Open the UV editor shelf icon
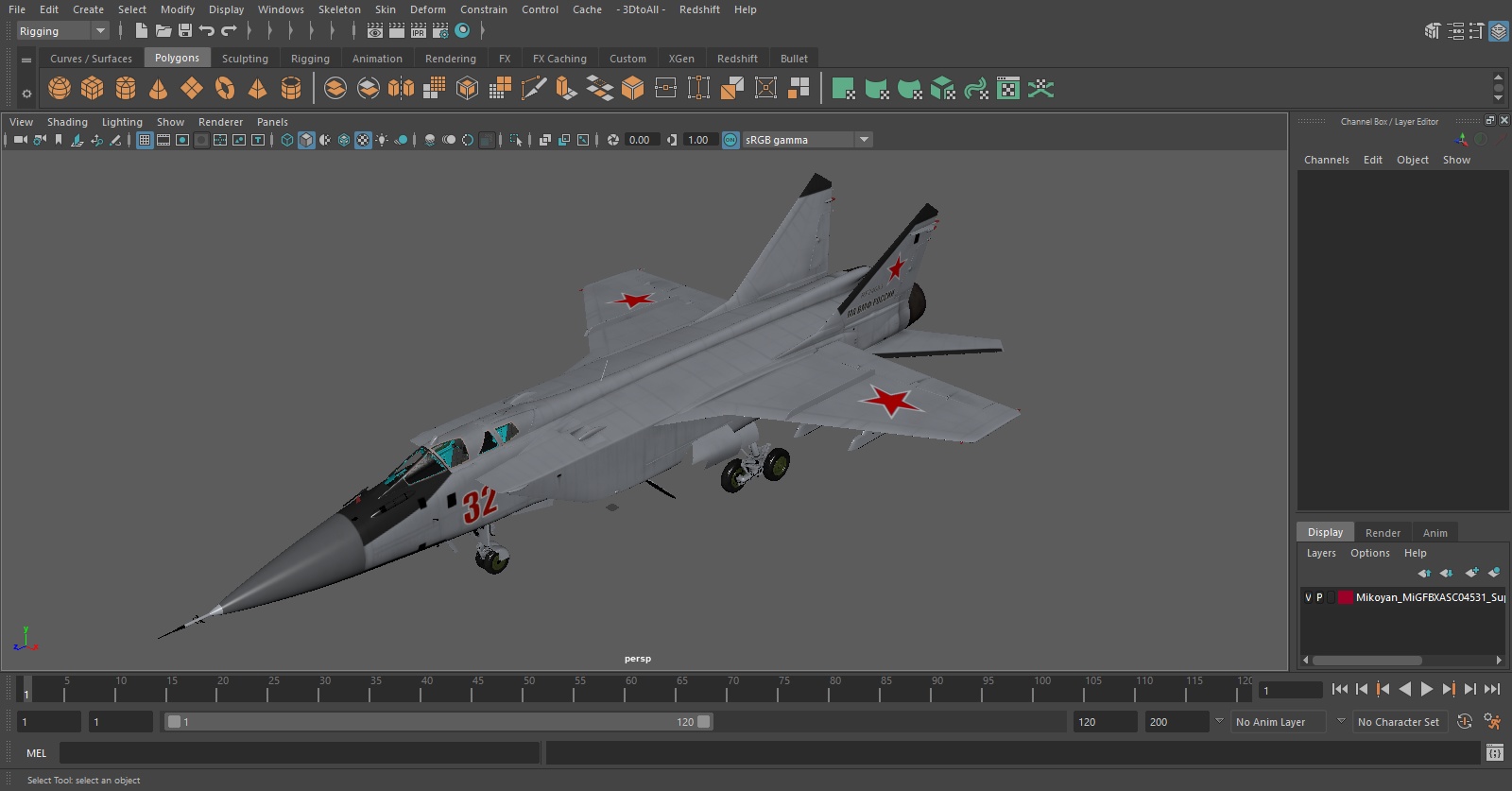This screenshot has width=1512, height=791. click(1008, 89)
